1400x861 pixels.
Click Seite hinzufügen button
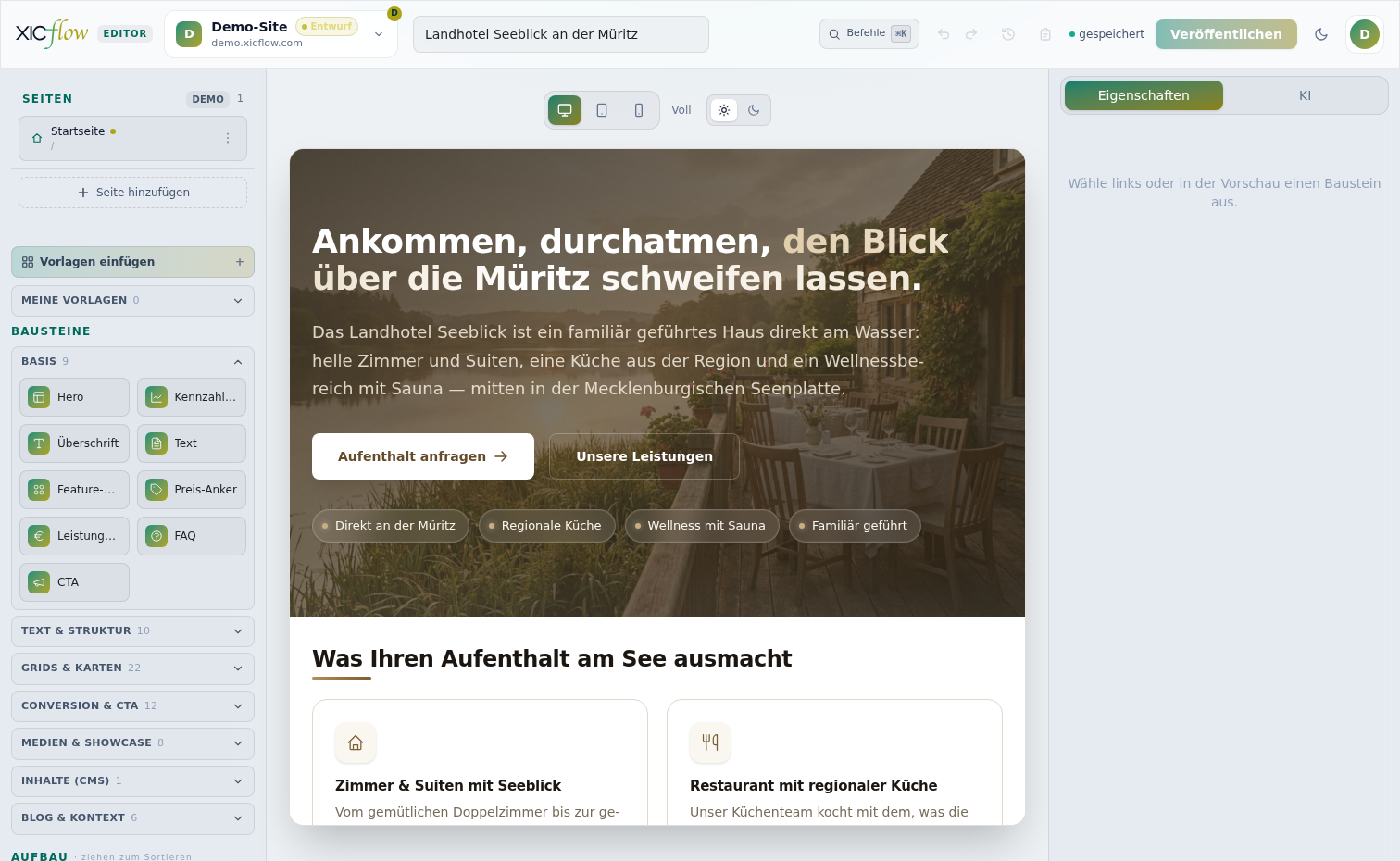132,193
